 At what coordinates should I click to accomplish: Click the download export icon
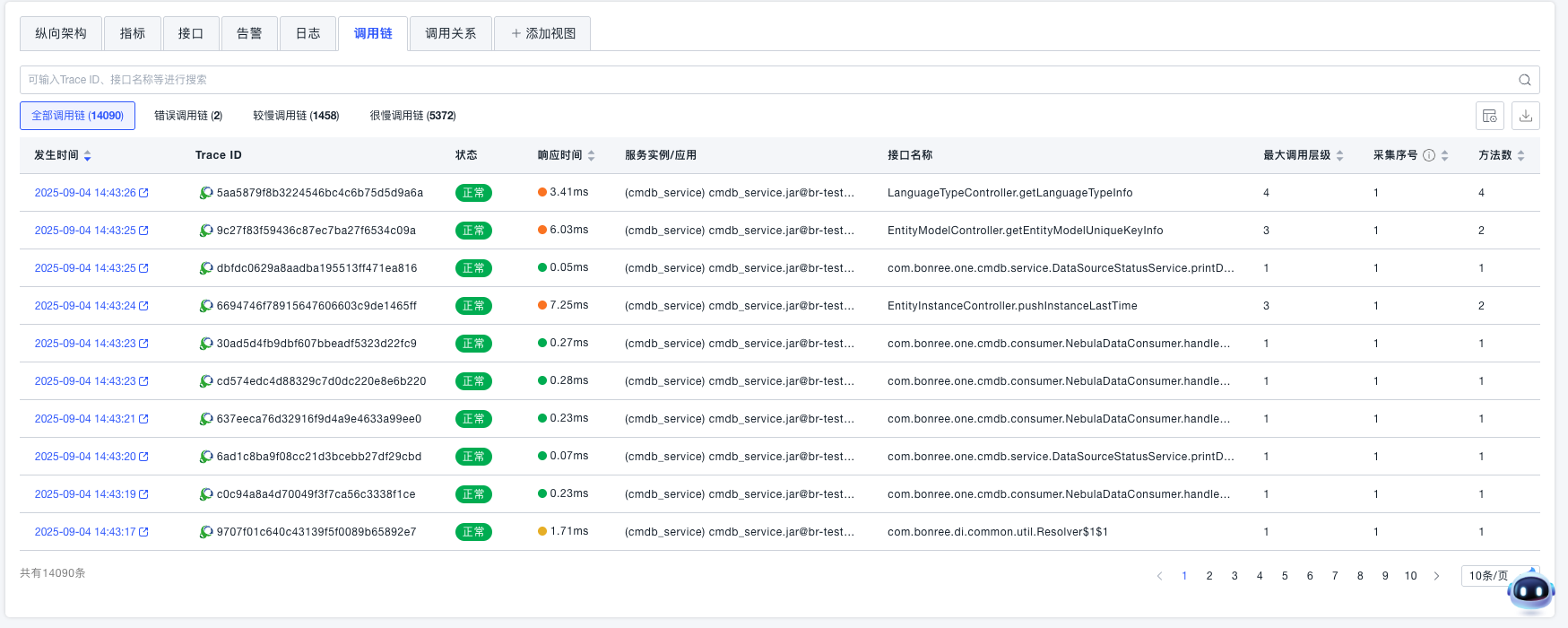(1526, 116)
